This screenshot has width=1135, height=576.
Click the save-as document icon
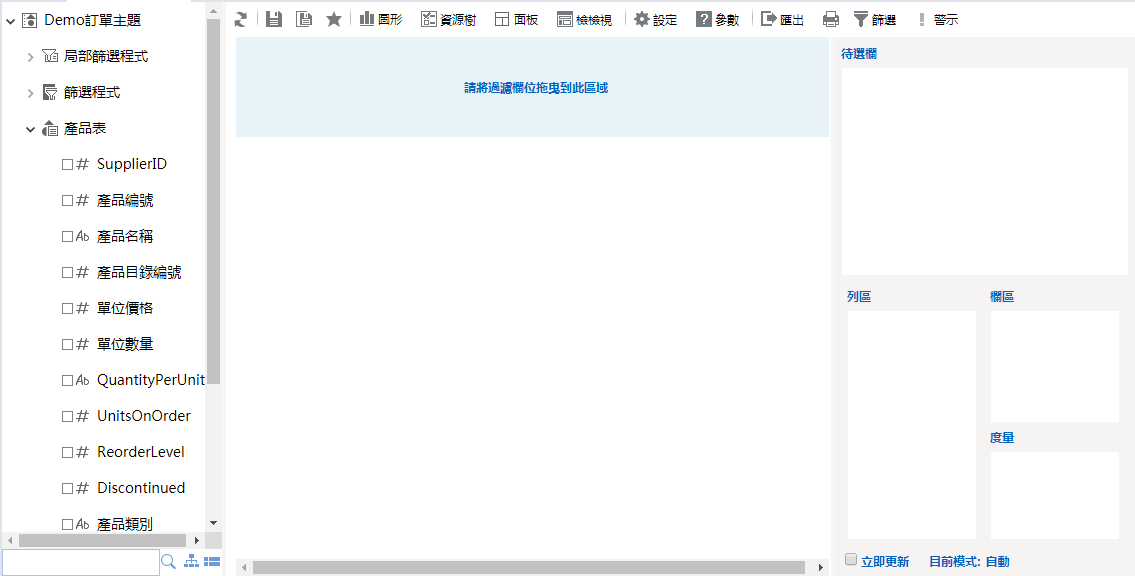click(304, 19)
